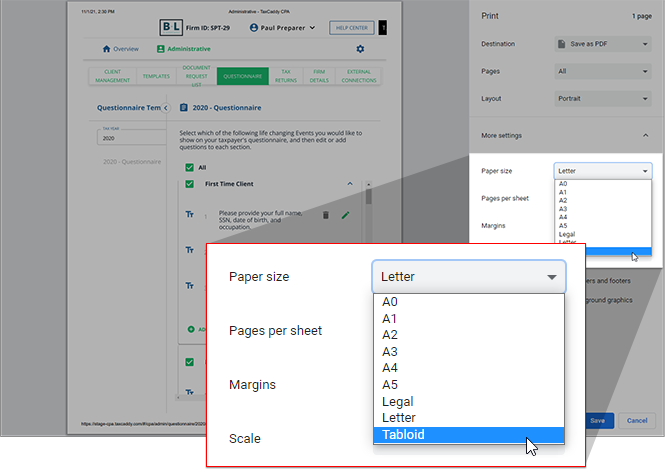Viewport: 665px width, 475px height.
Task: Select Tabloid in the enlarged paper size list
Action: tap(467, 435)
